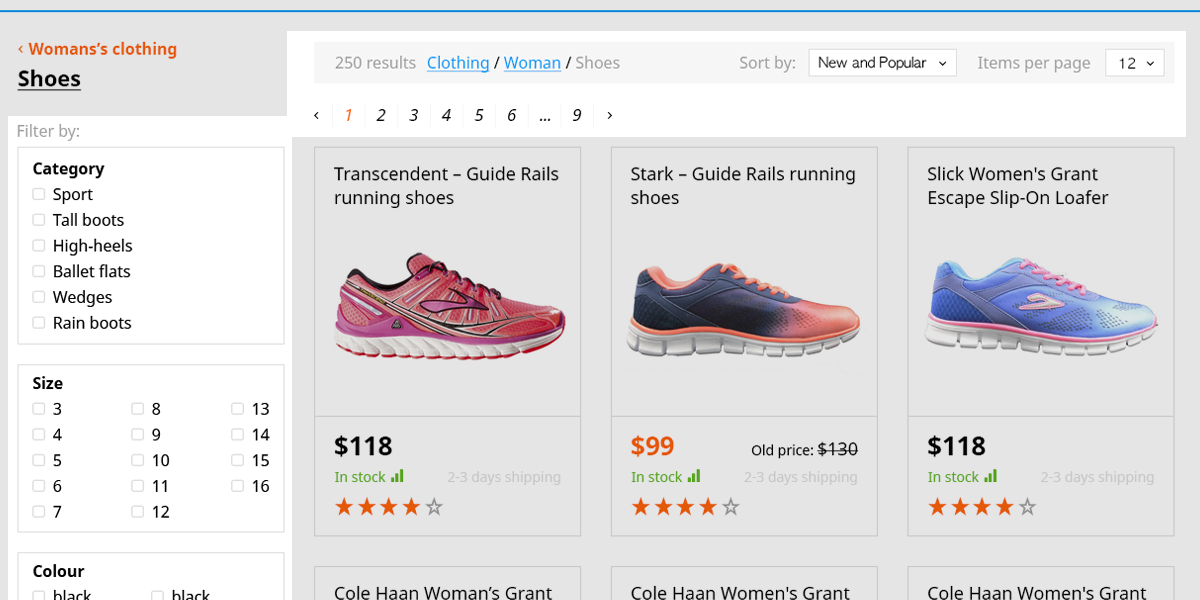Click In stock label on Slick Loafer
The image size is (1200, 600).
tap(953, 477)
